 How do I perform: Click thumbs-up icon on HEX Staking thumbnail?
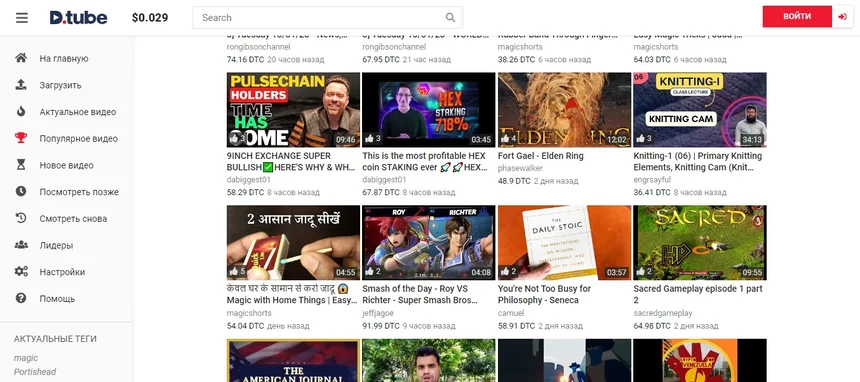point(369,138)
